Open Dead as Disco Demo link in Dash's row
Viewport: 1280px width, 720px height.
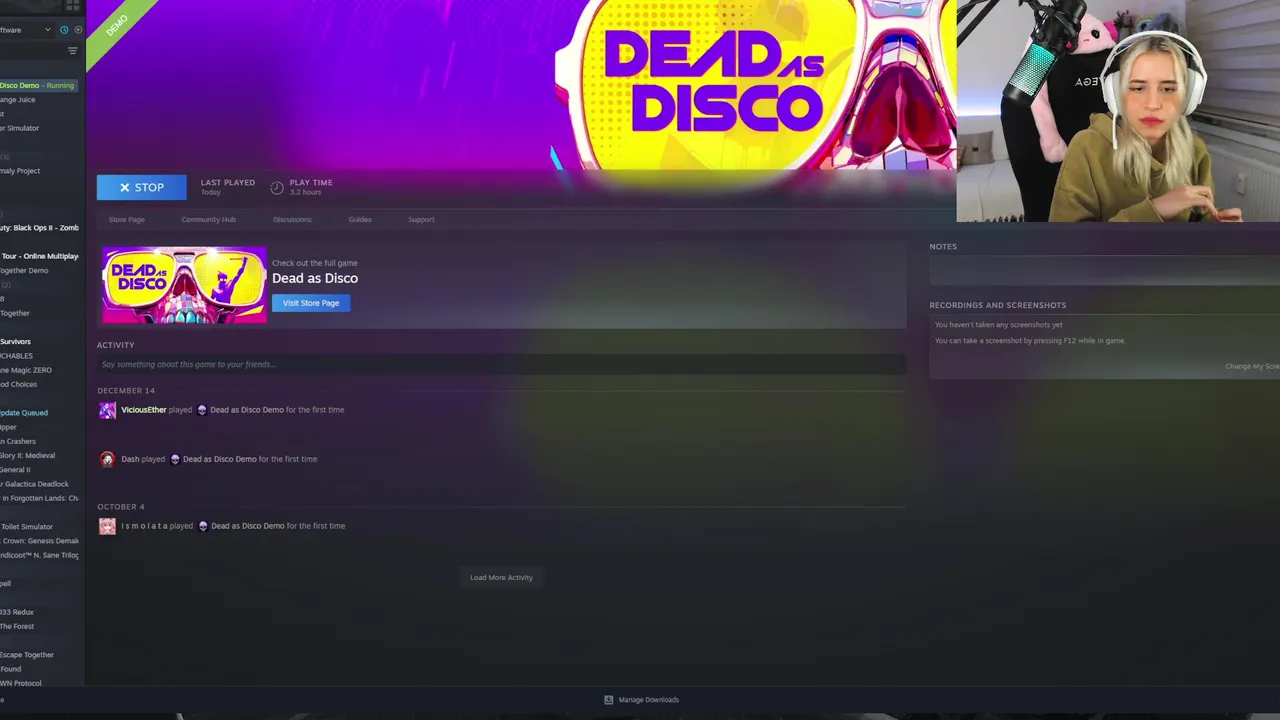coord(219,459)
